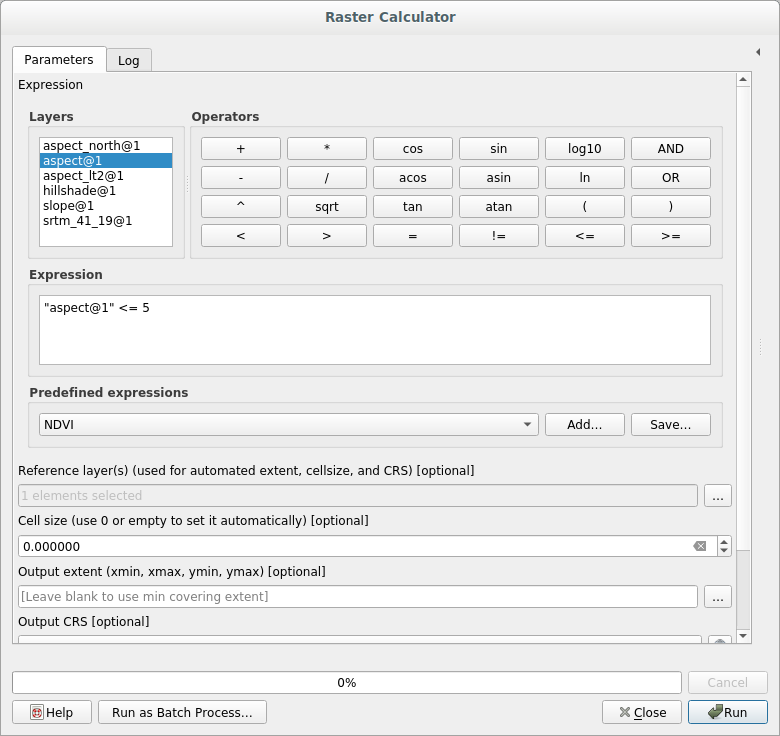The width and height of the screenshot is (780, 736).
Task: Click the sqrt operator button
Action: click(x=326, y=207)
